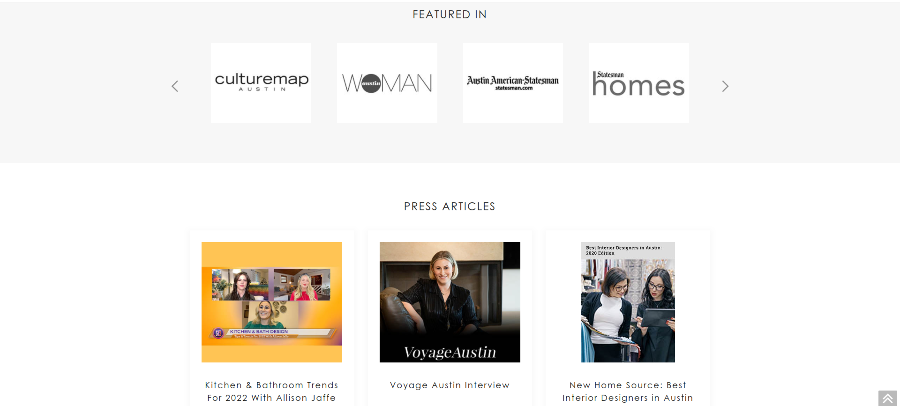
Task: Click the Featured In section heading
Action: pyautogui.click(x=450, y=14)
